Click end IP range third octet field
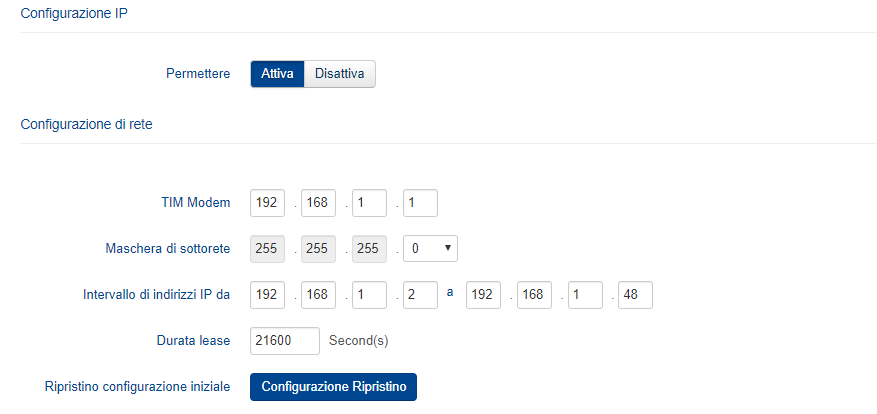This screenshot has height=414, width=877. click(585, 295)
